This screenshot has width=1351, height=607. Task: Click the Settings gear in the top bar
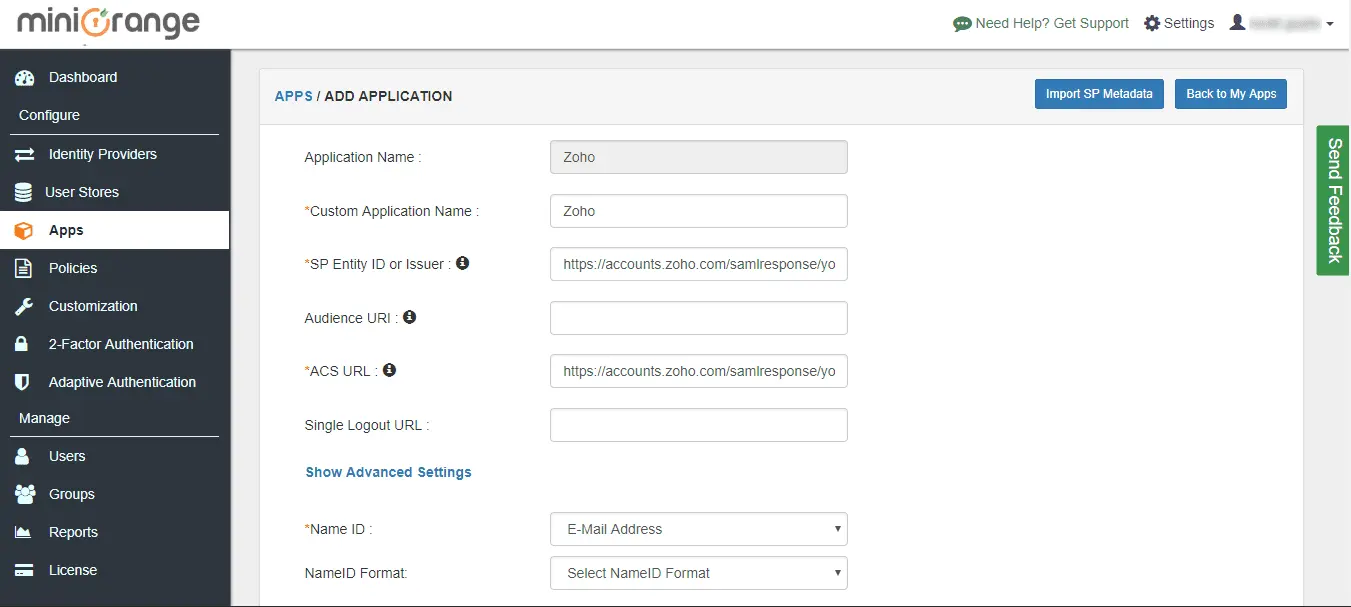1150,22
